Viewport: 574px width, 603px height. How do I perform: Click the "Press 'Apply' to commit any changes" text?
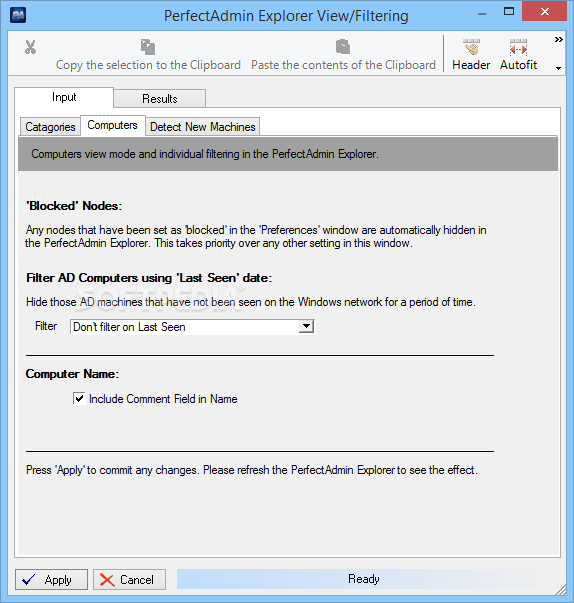tap(112, 470)
